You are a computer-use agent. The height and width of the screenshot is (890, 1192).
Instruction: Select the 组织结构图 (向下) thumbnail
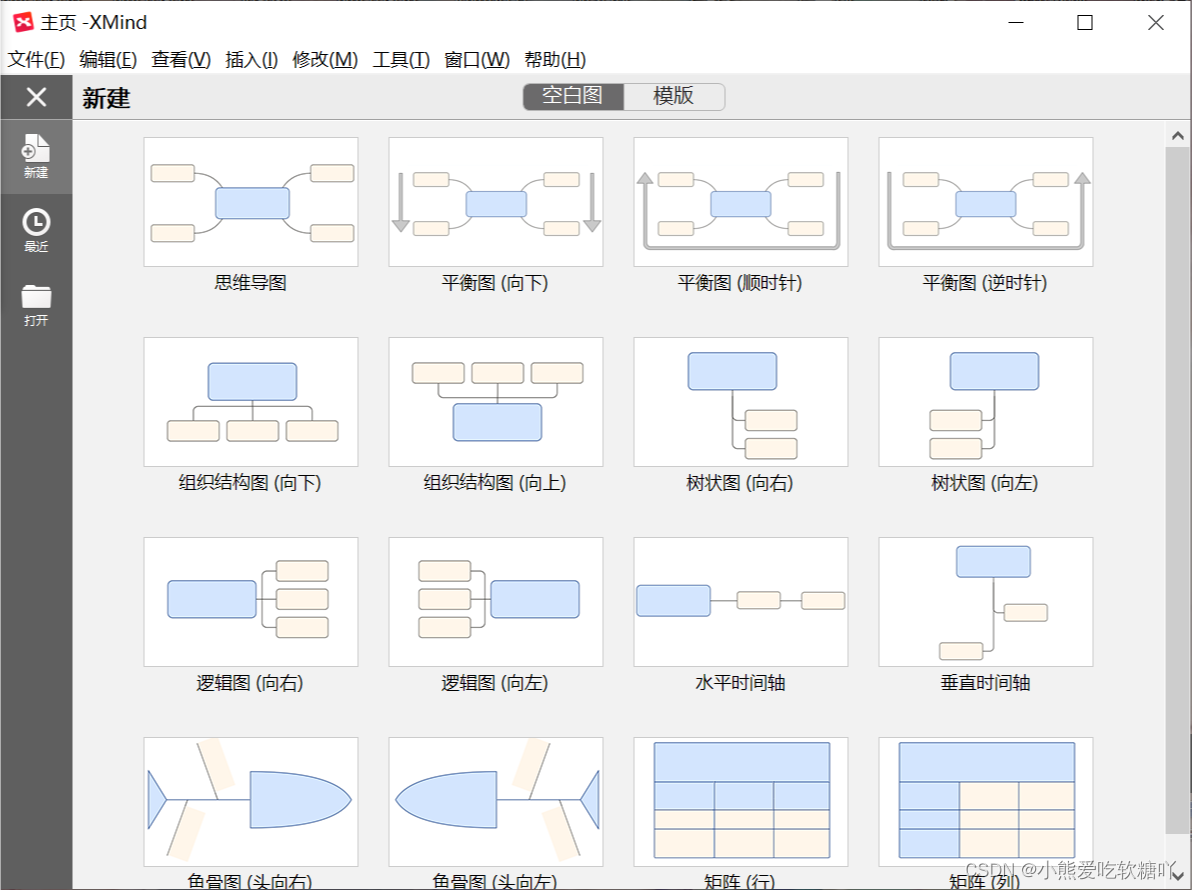click(x=251, y=402)
